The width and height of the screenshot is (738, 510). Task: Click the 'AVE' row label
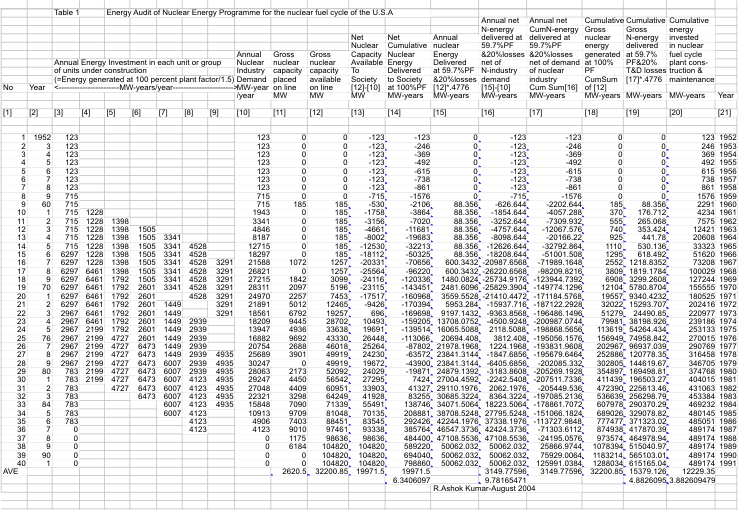point(10,471)
